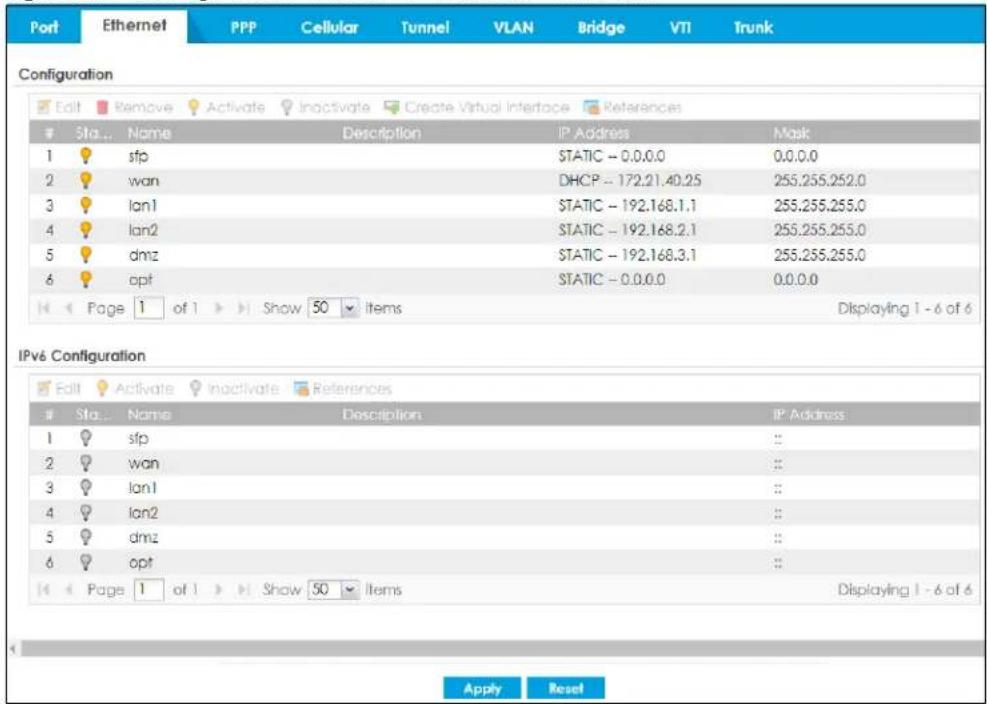Go to next page in IPv6 pager

click(x=218, y=590)
